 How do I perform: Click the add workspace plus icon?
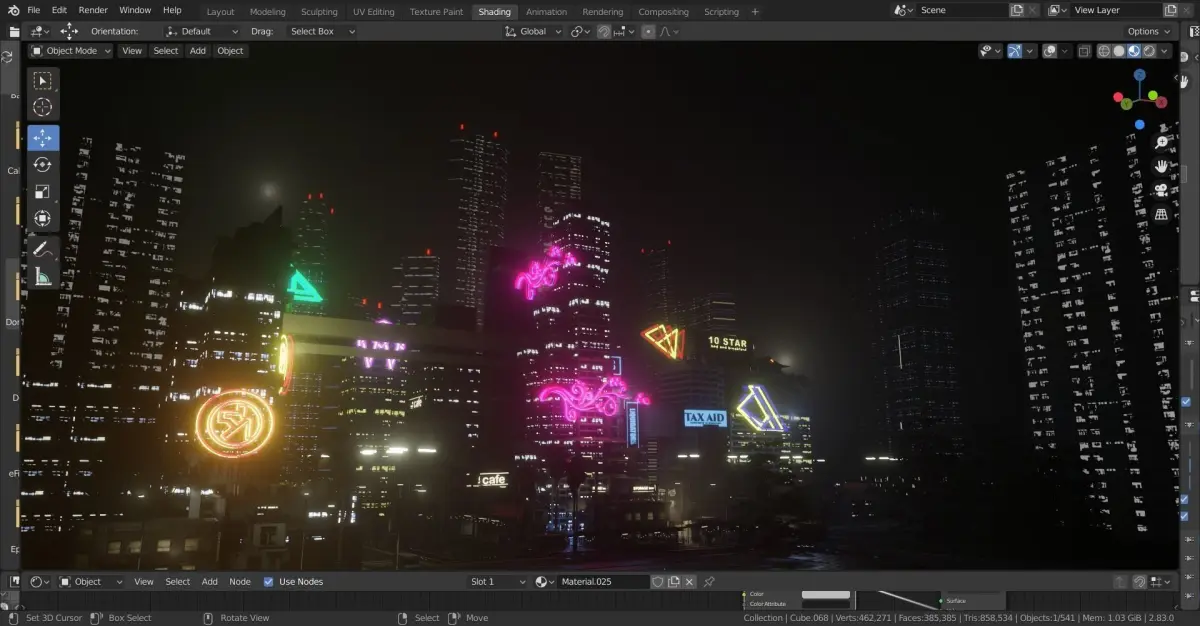click(x=755, y=11)
